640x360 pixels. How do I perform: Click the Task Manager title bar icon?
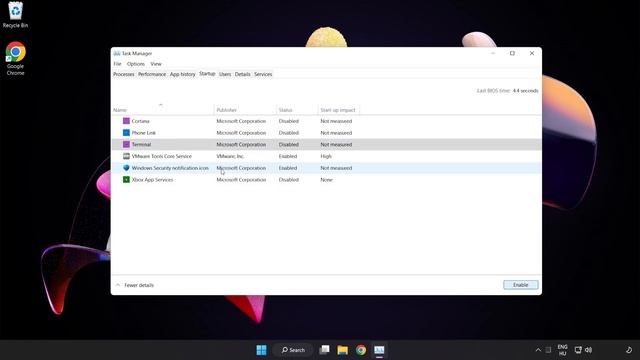117,53
